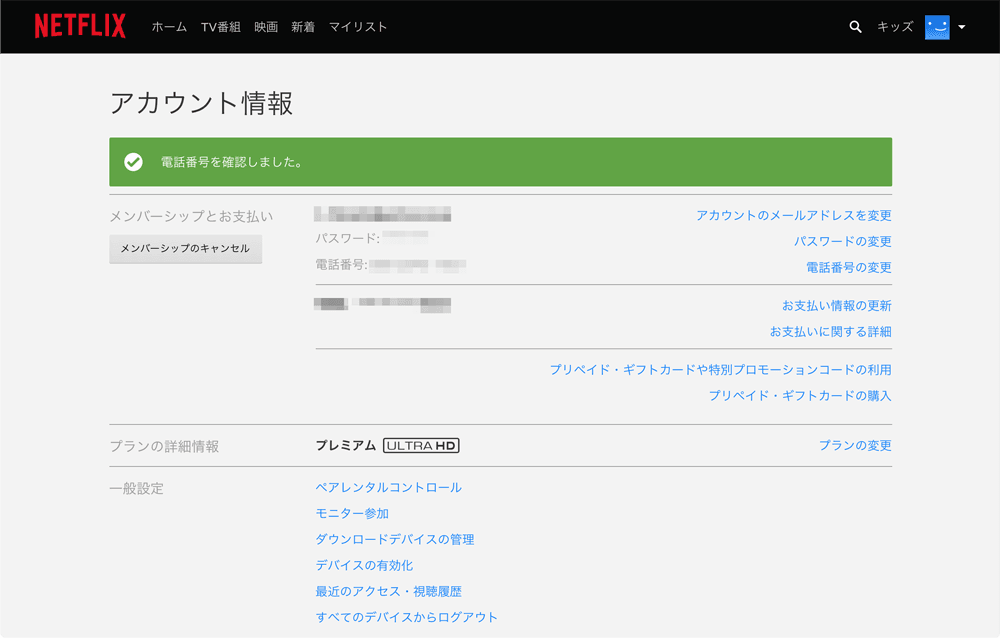Click the Netflix logo
Viewport: 1000px width, 638px height.
click(80, 26)
